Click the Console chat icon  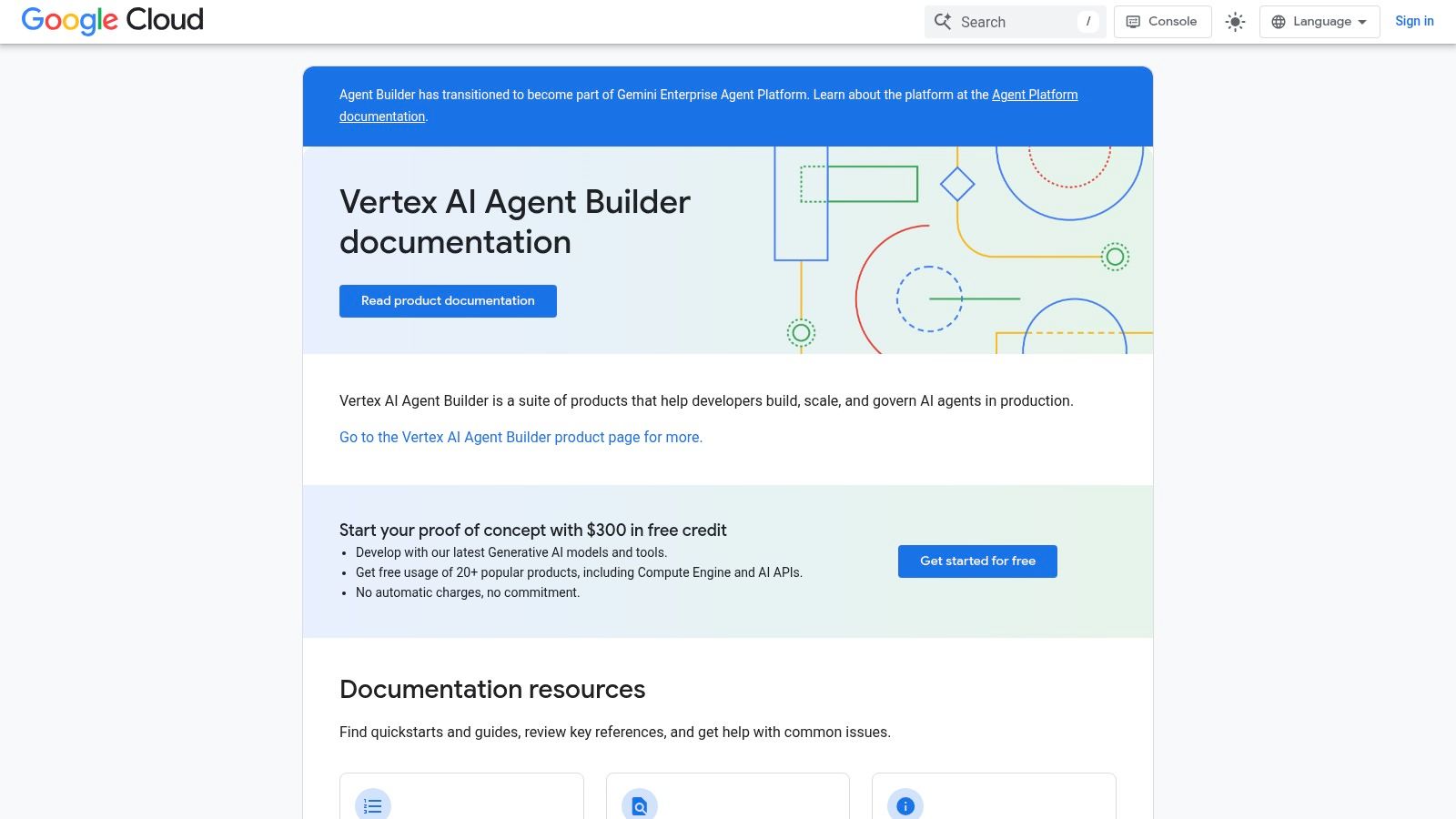[1133, 22]
